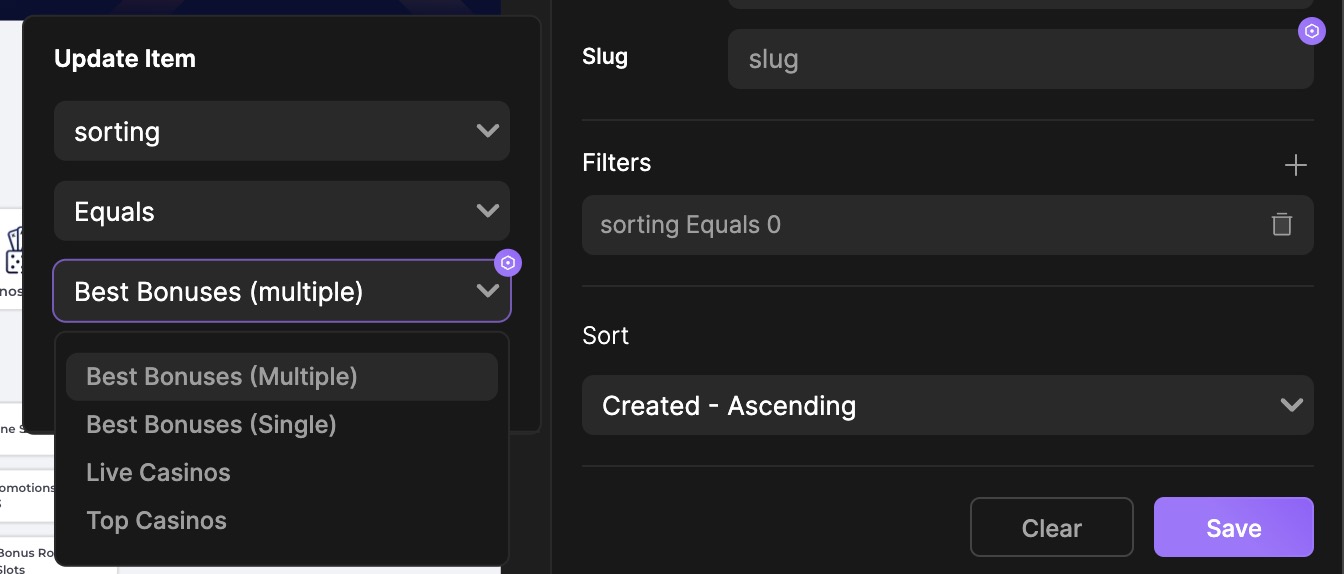The width and height of the screenshot is (1344, 574).
Task: Collapse the Best Bonuses (multiple) dropdown
Action: click(282, 291)
